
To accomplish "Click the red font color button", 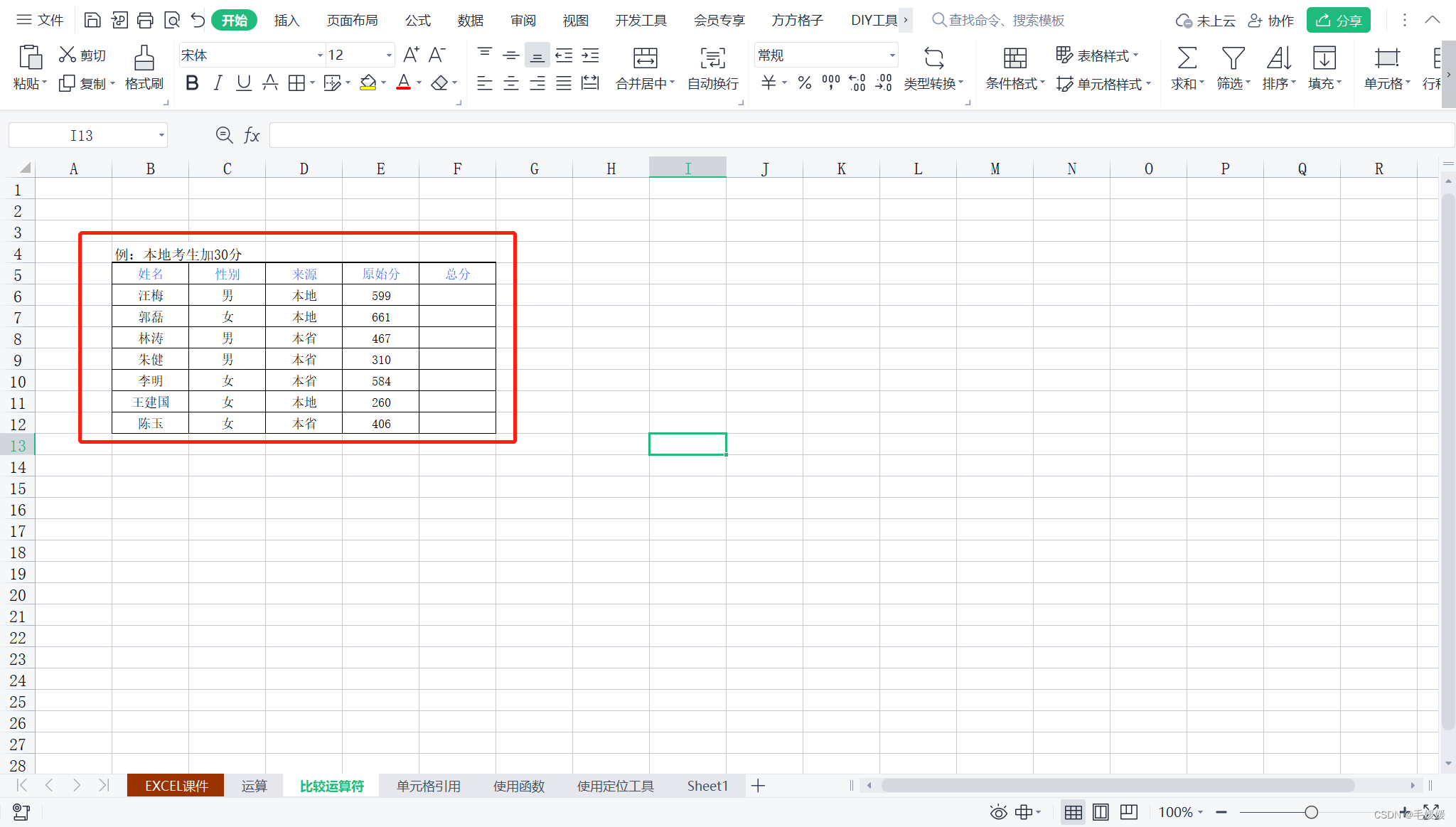I will click(x=403, y=83).
